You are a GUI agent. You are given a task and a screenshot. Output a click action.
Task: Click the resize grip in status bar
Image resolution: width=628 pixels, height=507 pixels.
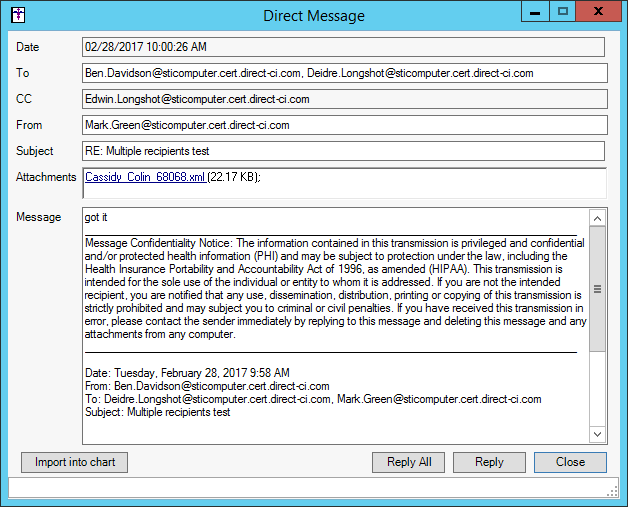(x=612, y=491)
